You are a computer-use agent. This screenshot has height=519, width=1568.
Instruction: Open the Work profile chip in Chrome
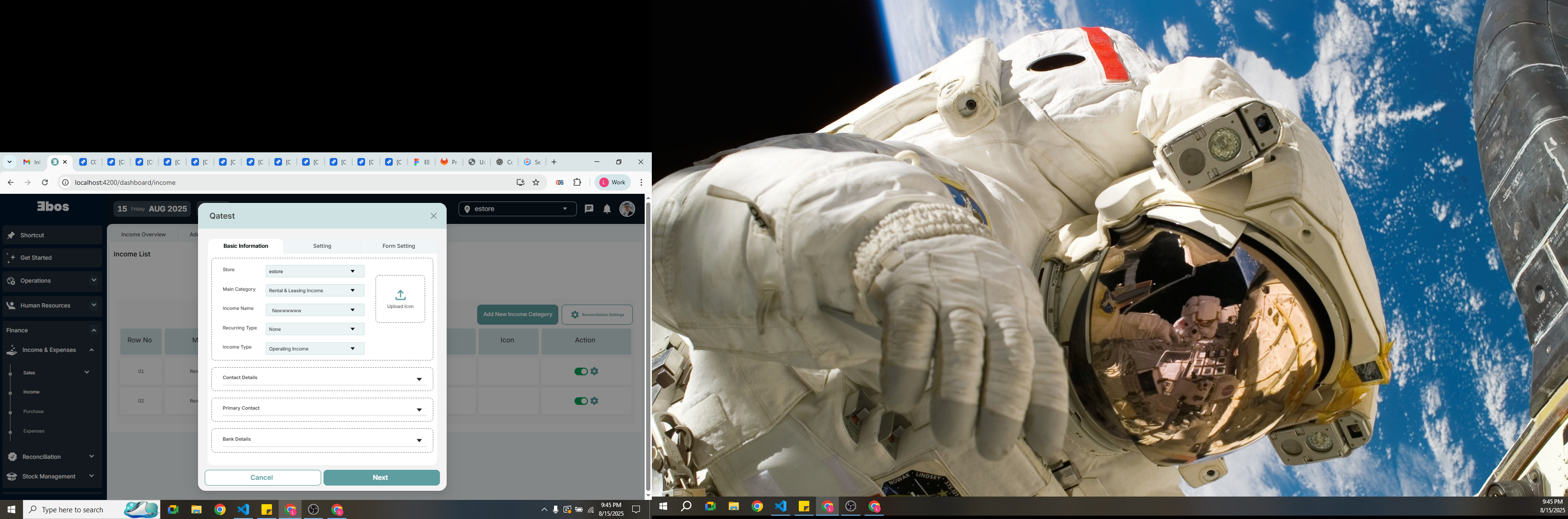[612, 182]
